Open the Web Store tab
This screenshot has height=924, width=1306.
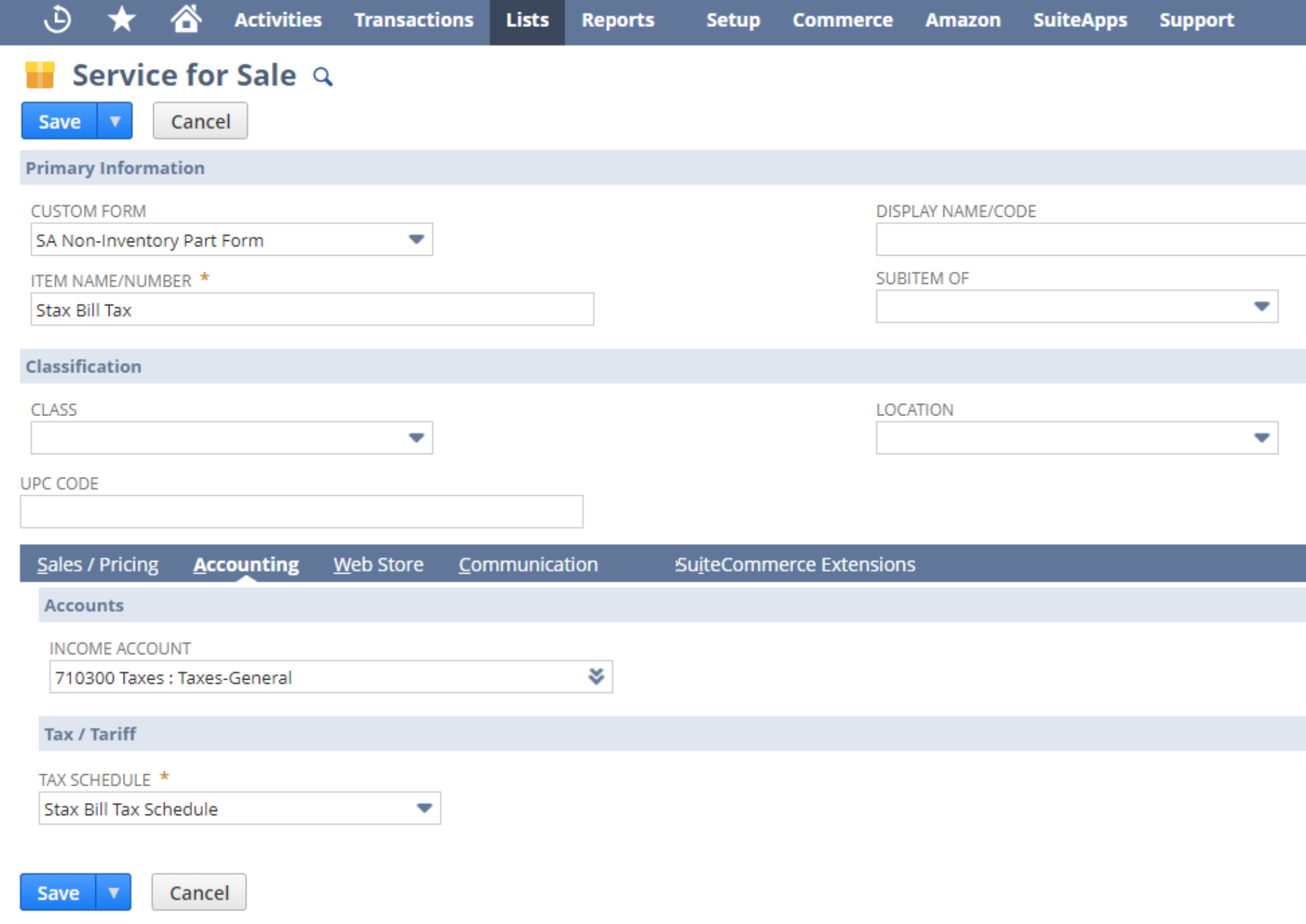click(x=378, y=564)
